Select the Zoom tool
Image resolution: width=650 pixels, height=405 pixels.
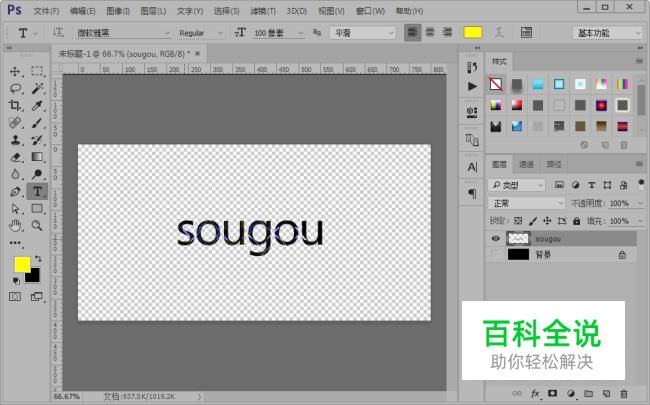37,226
